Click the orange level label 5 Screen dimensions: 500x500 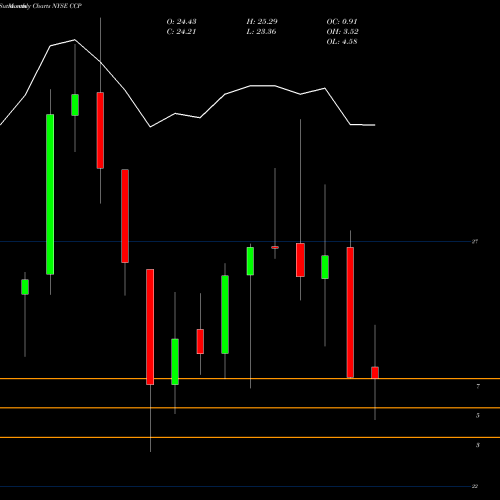pyautogui.click(x=478, y=415)
